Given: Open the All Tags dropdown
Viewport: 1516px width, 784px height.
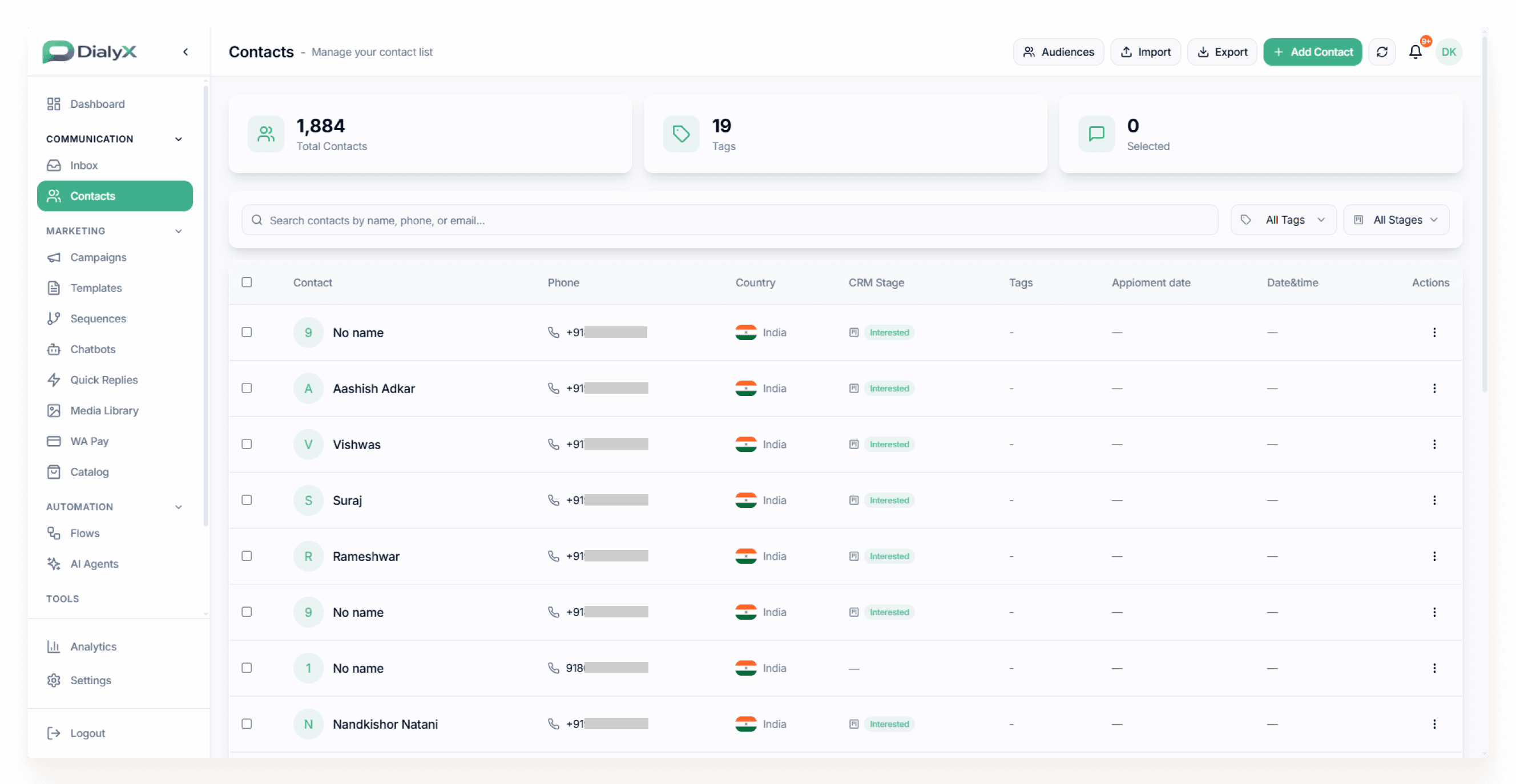Looking at the screenshot, I should click(1283, 220).
